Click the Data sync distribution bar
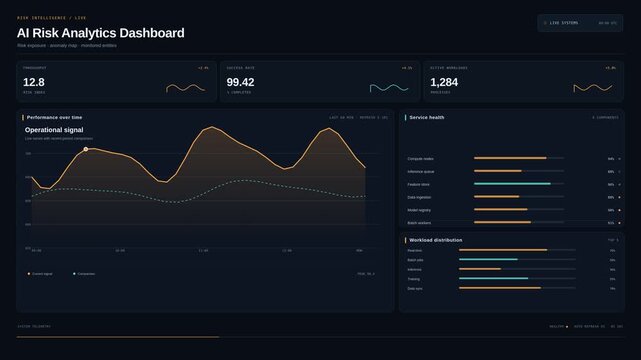 coord(517,288)
